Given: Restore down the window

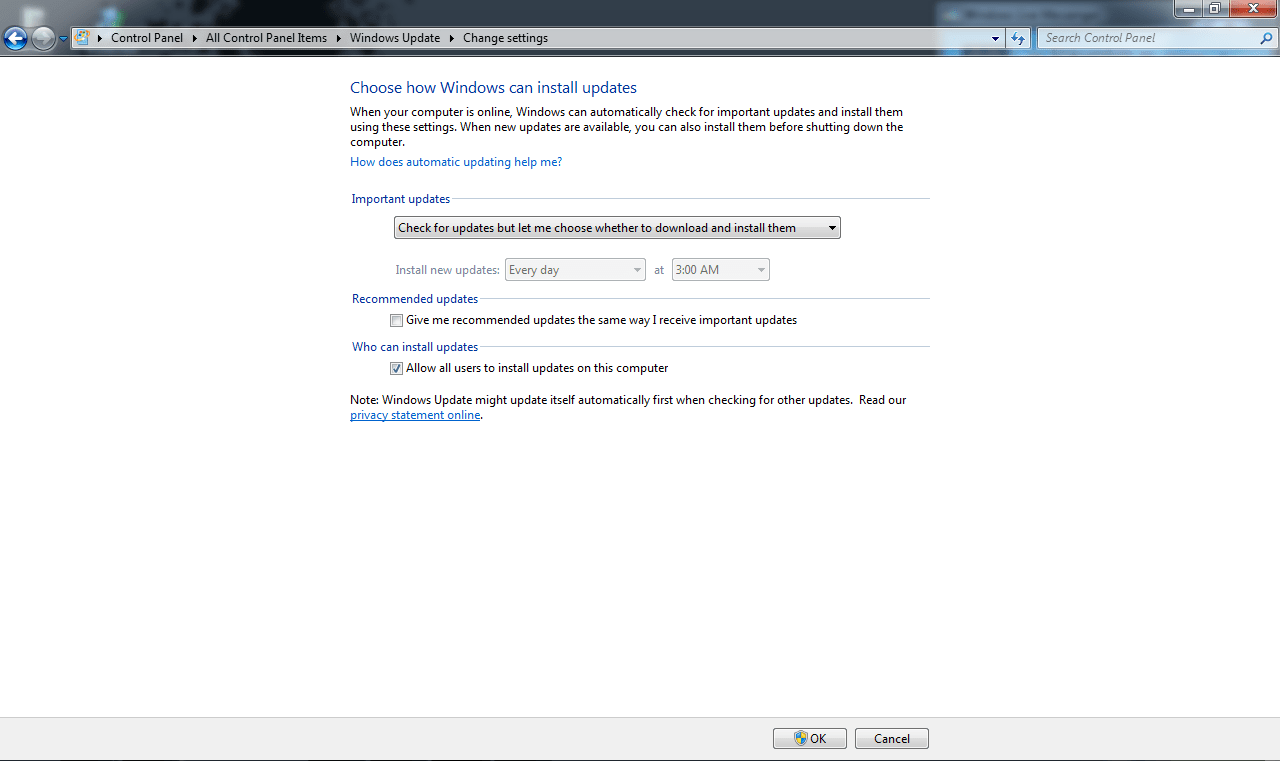Looking at the screenshot, I should click(x=1214, y=8).
